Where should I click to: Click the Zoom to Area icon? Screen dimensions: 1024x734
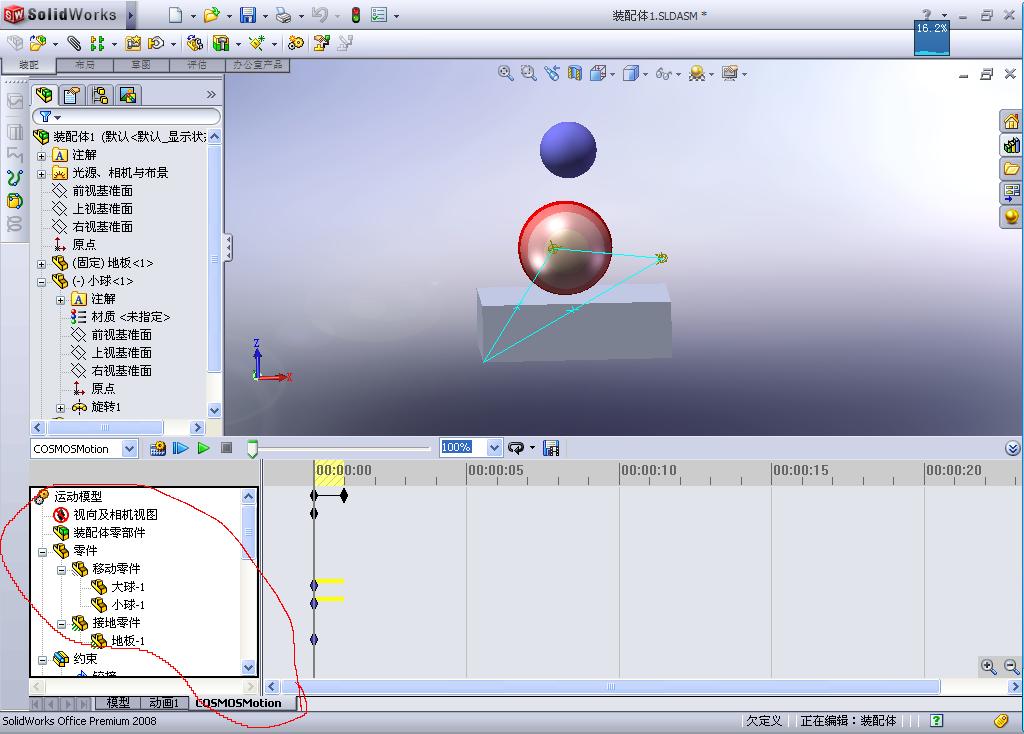(528, 73)
